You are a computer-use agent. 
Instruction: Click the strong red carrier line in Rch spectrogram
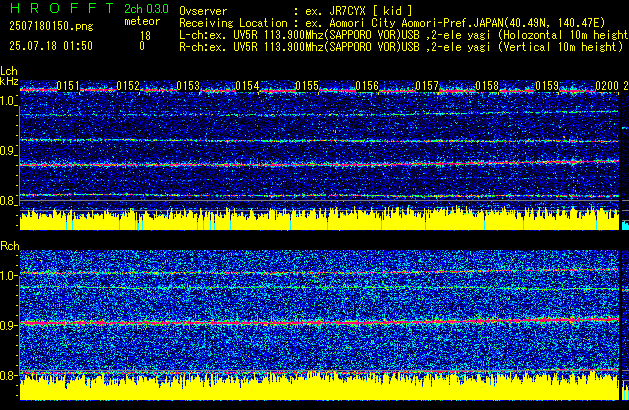[x=319, y=322]
